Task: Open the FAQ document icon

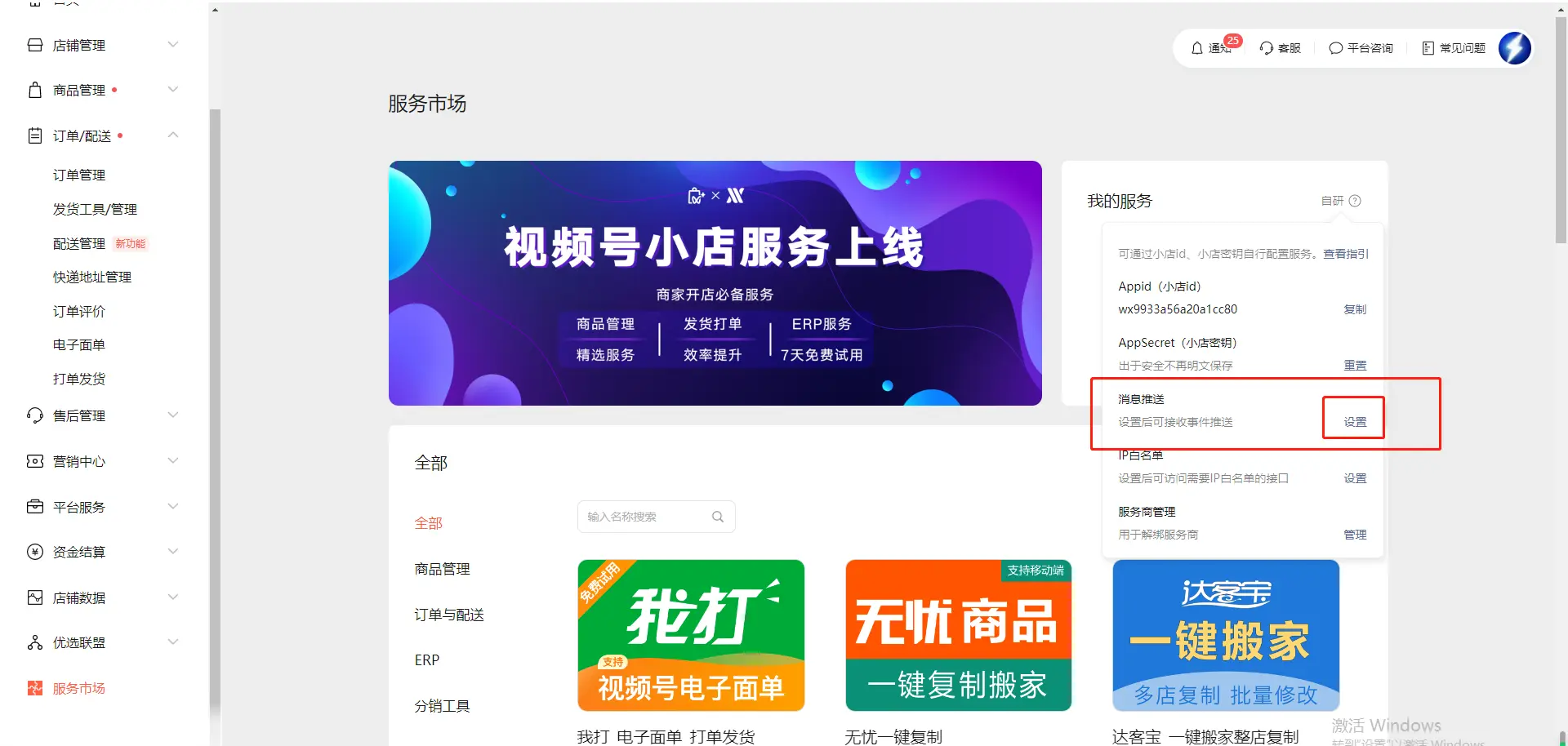Action: (x=1428, y=48)
